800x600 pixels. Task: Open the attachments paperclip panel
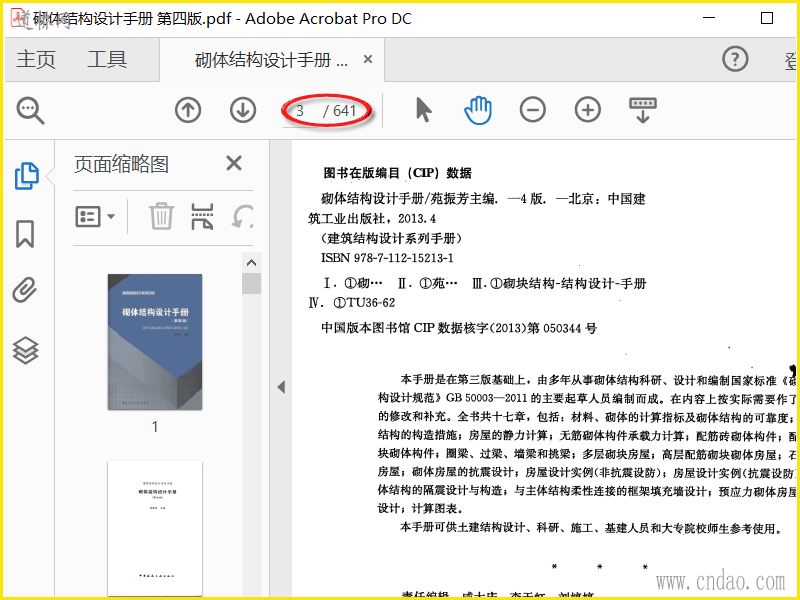tap(25, 291)
